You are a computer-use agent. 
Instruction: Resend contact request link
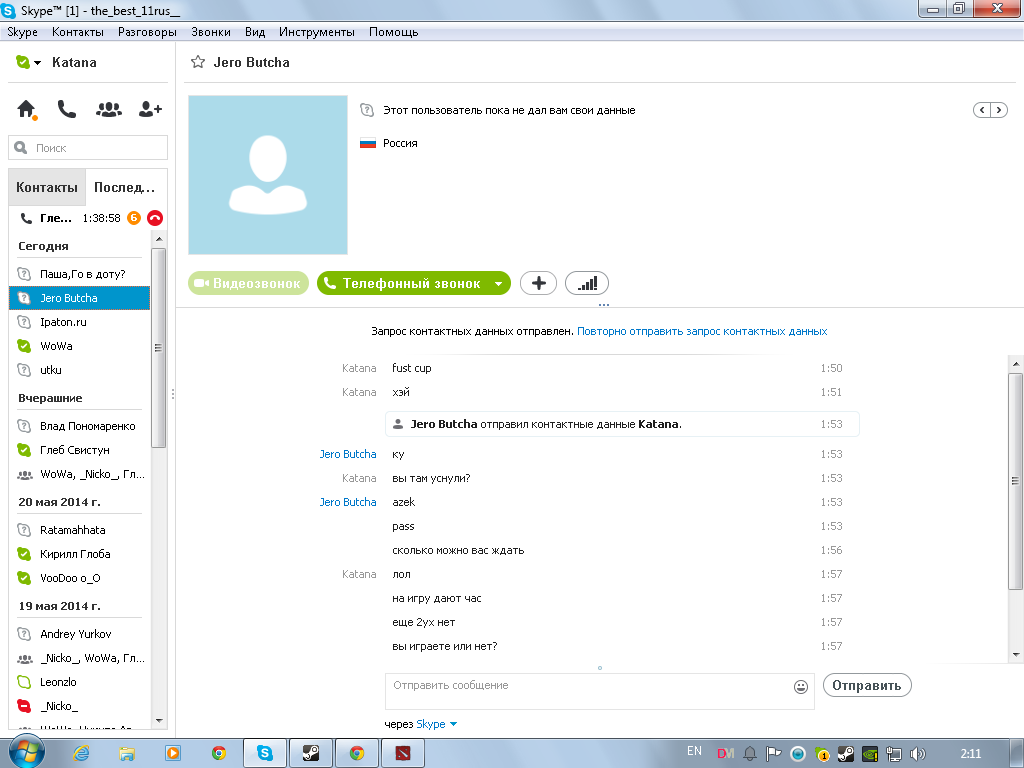point(702,331)
